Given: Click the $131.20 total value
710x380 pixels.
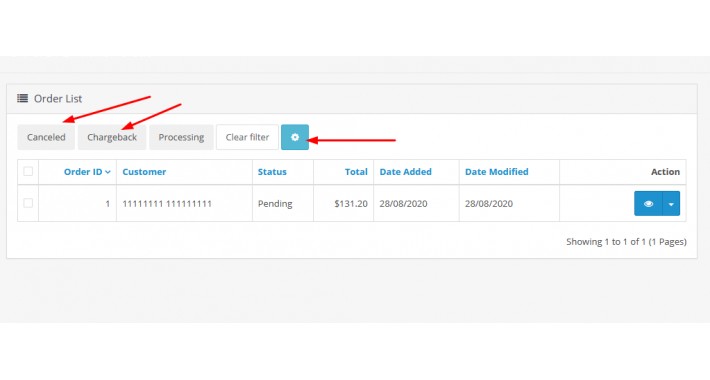Looking at the screenshot, I should (x=351, y=204).
